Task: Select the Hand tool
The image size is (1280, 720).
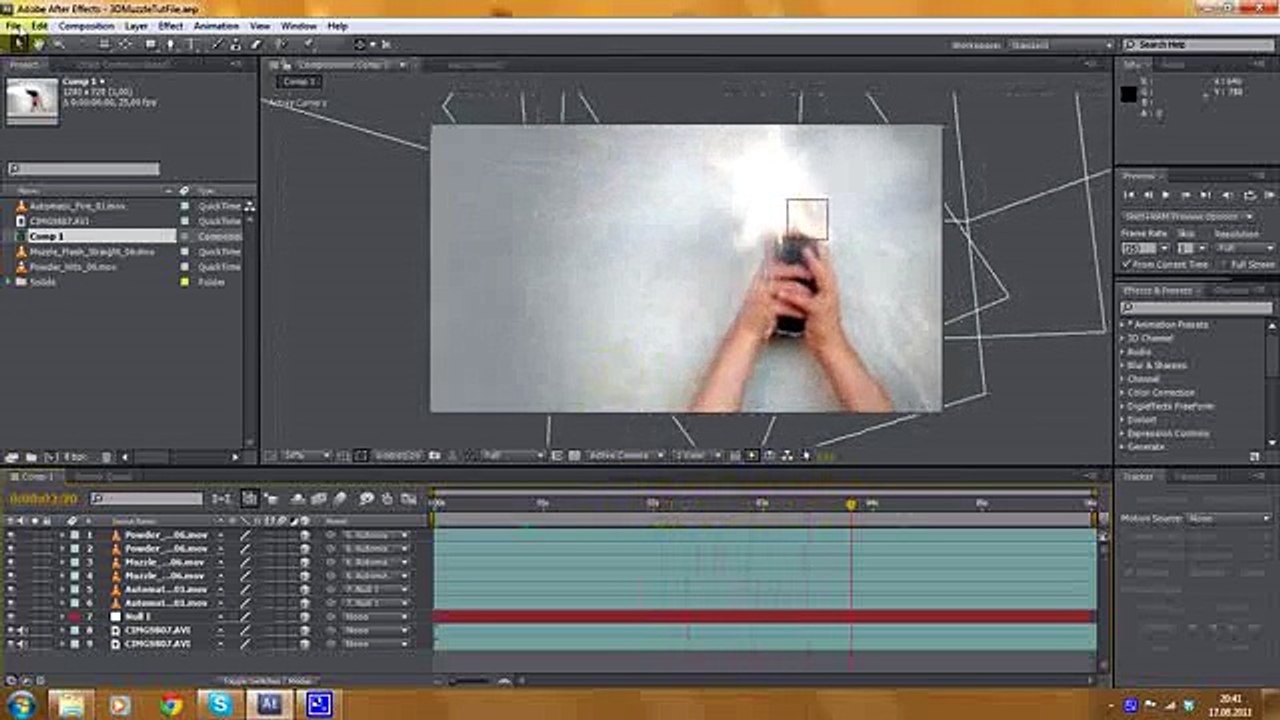Action: 39,44
